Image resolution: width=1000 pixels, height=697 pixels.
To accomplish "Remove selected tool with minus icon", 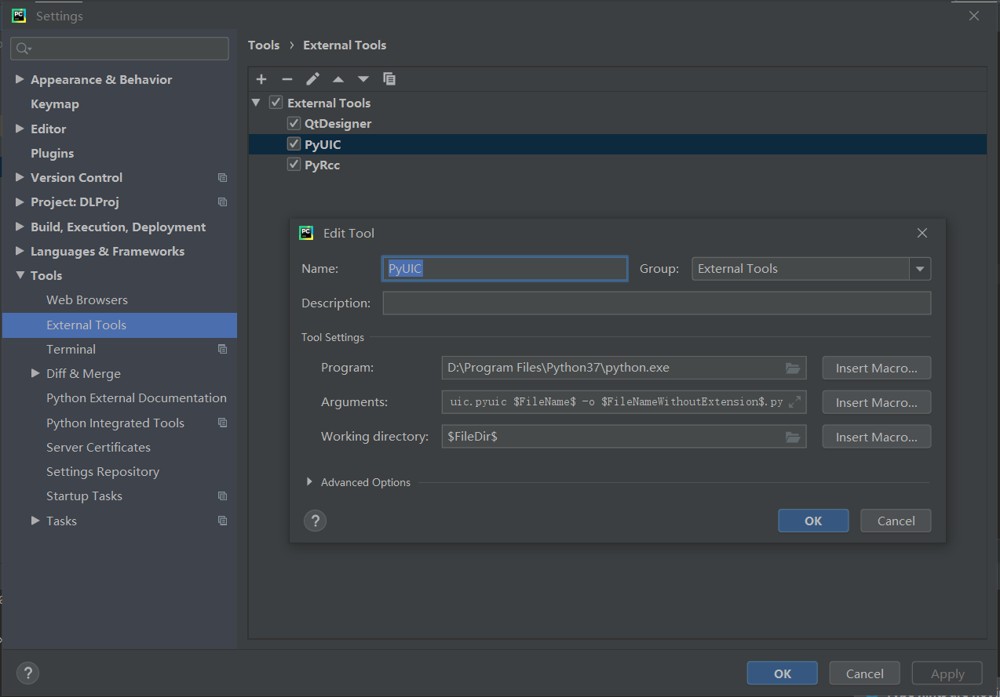I will (x=287, y=79).
